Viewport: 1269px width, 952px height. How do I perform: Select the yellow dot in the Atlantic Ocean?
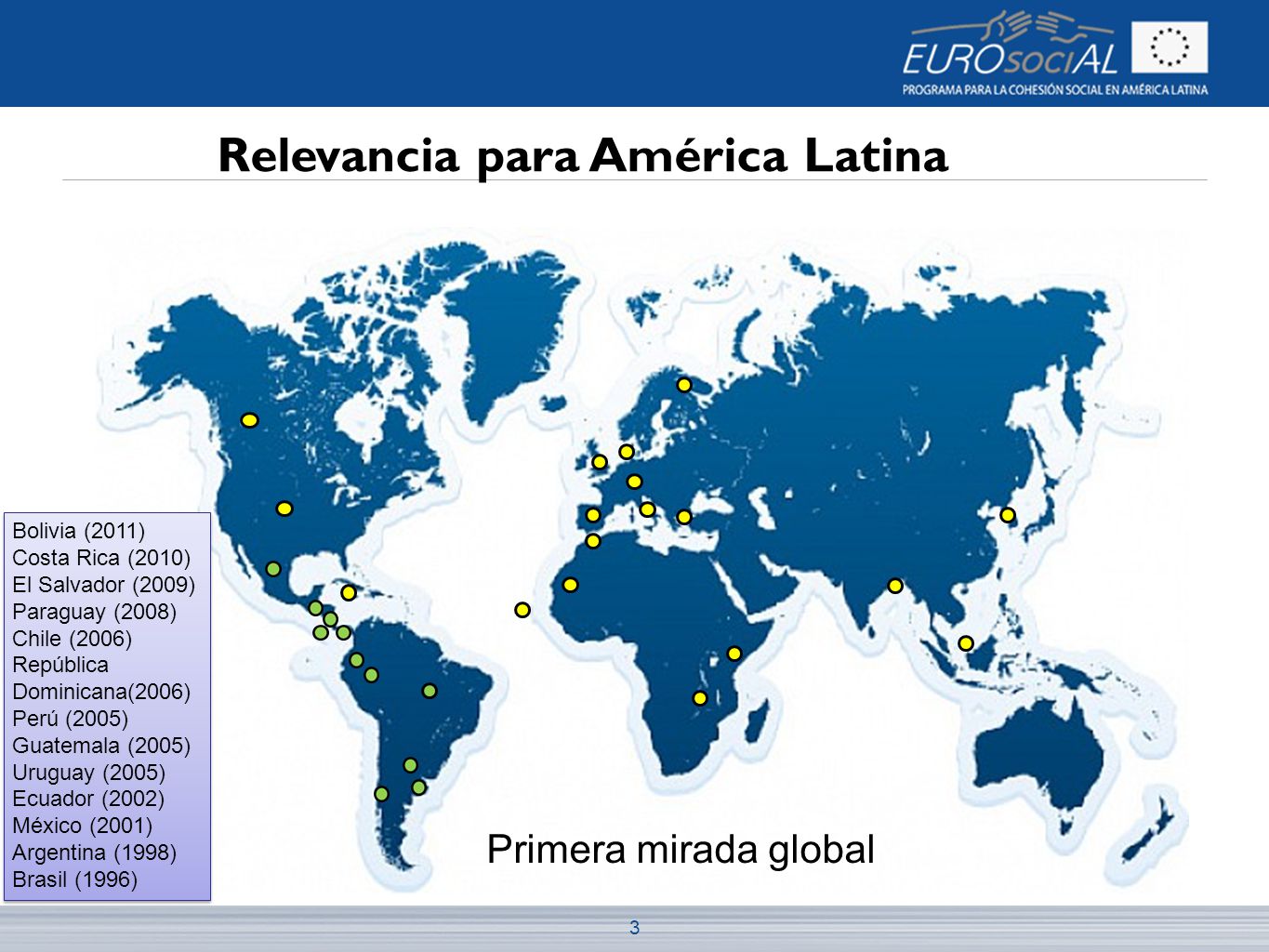pyautogui.click(x=522, y=610)
